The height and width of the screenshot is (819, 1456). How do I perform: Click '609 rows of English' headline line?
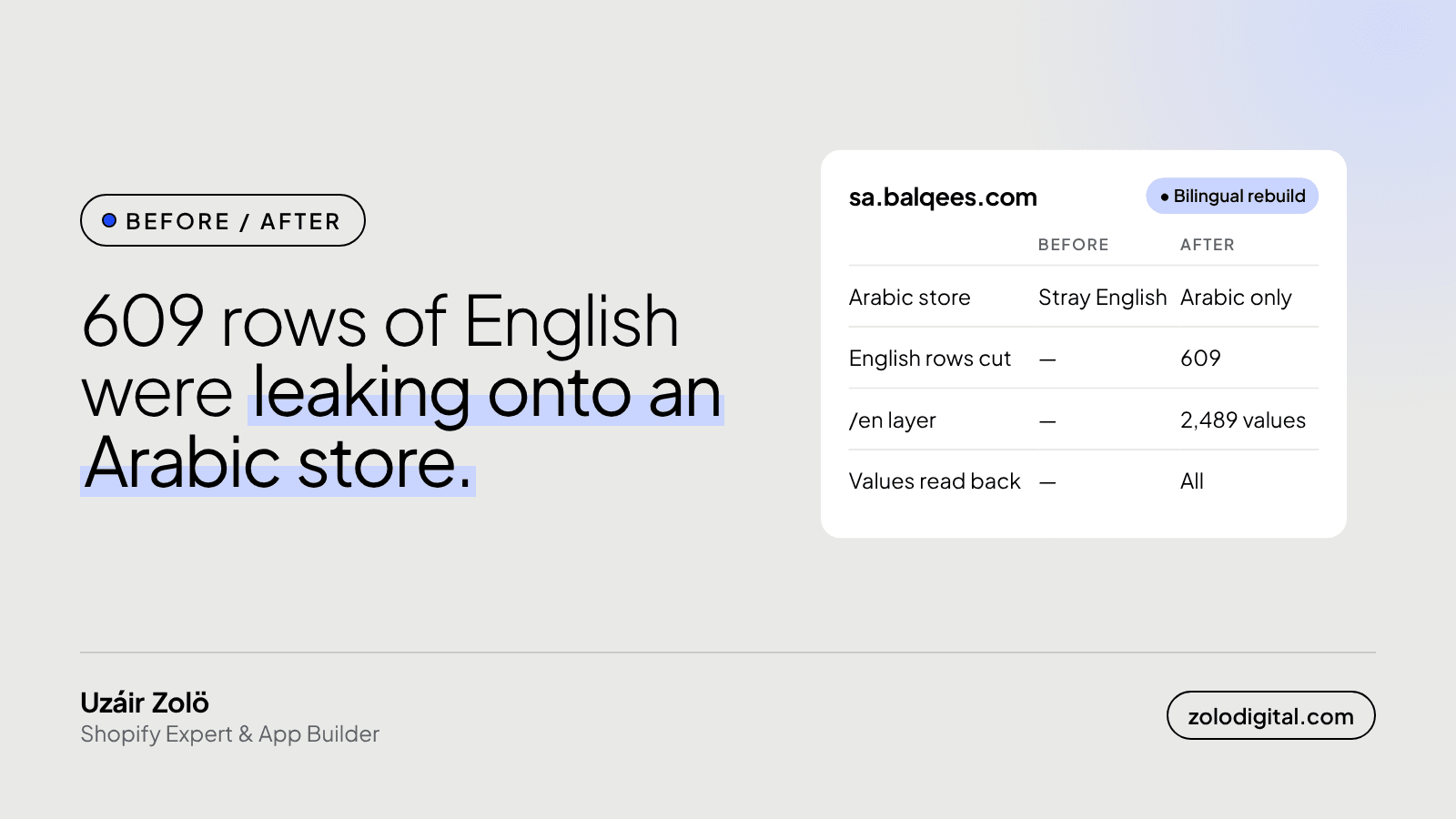pos(380,321)
